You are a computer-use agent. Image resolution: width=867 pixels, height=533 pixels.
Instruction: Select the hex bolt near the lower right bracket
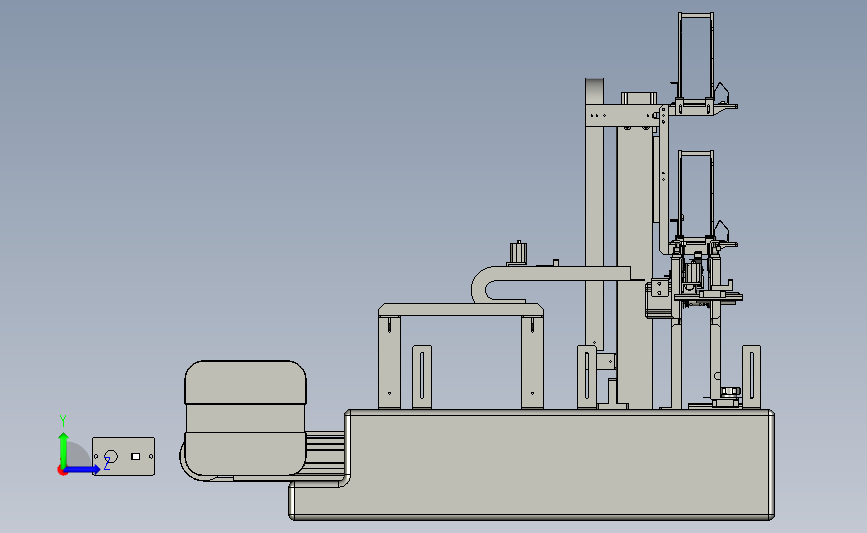(730, 391)
